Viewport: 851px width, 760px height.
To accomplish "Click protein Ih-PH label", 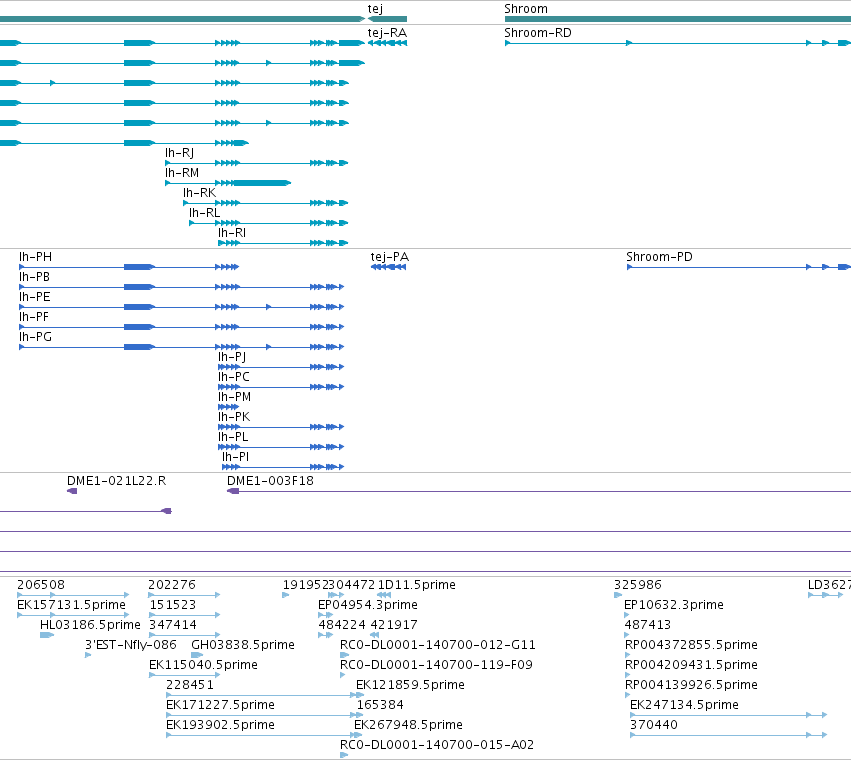I will [35, 257].
